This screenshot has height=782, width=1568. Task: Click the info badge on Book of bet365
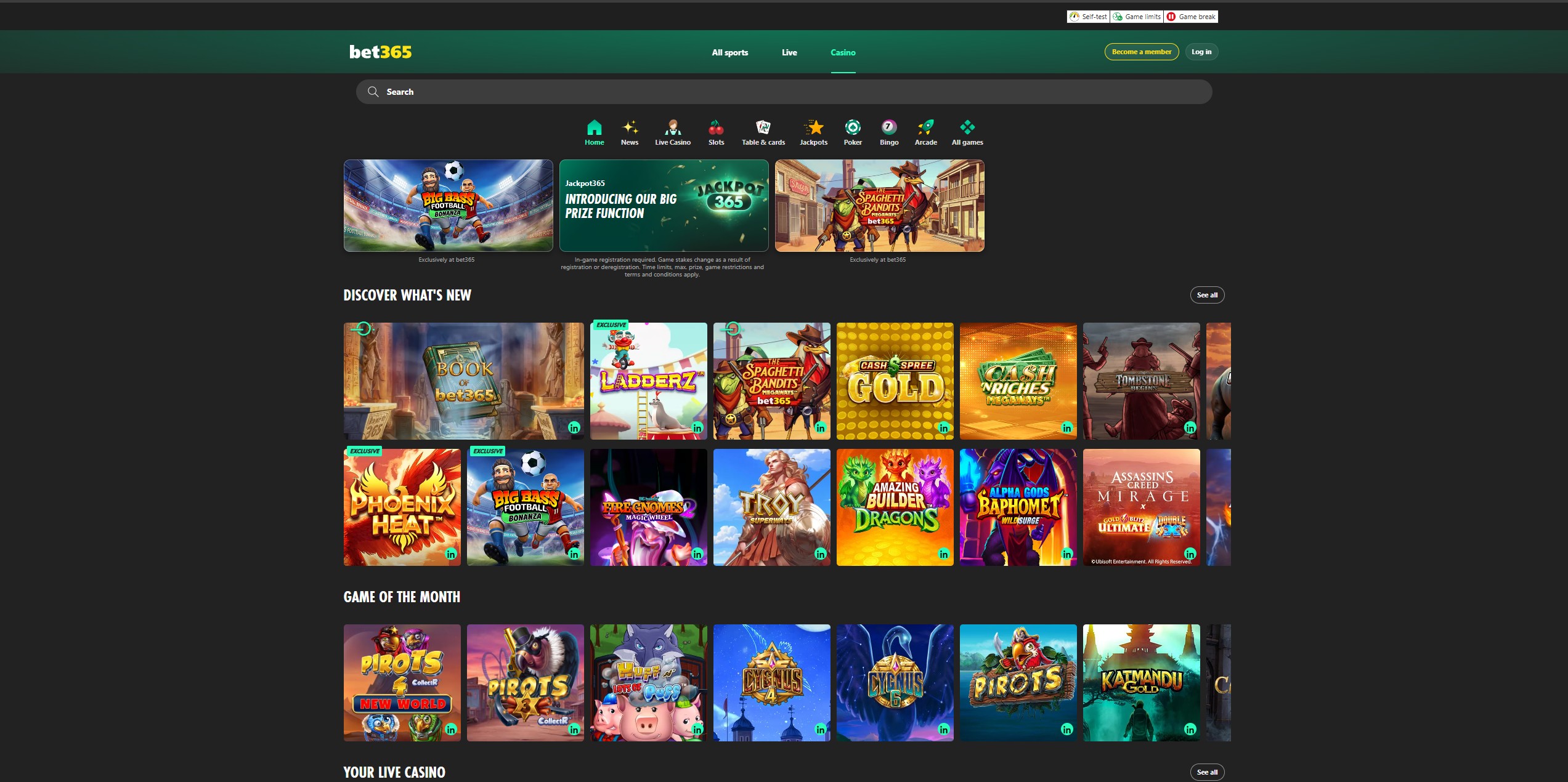(x=574, y=427)
